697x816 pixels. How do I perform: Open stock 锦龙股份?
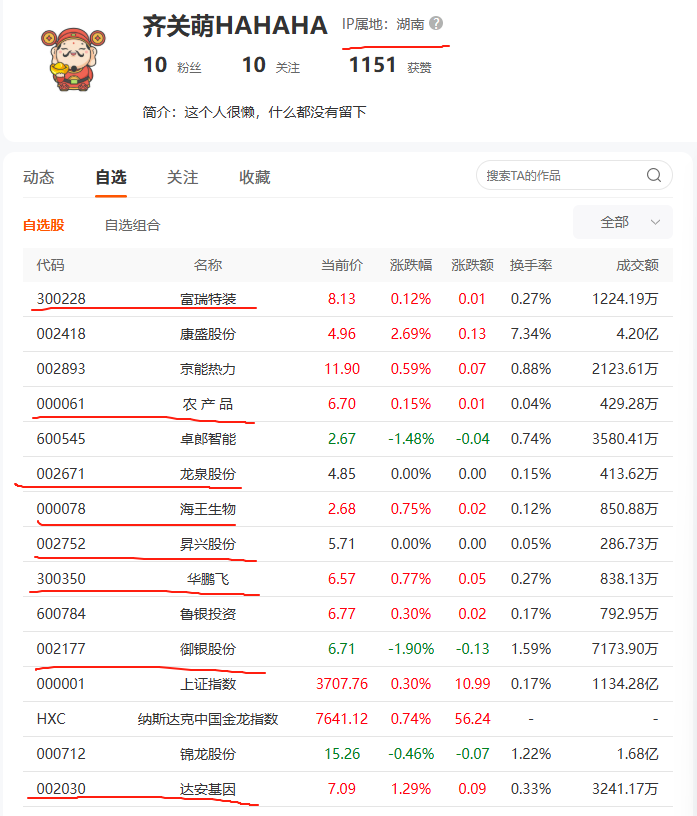[x=208, y=754]
